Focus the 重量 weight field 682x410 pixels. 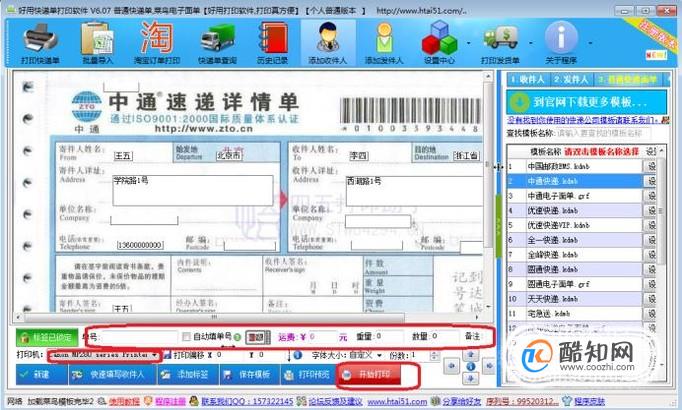pos(388,337)
